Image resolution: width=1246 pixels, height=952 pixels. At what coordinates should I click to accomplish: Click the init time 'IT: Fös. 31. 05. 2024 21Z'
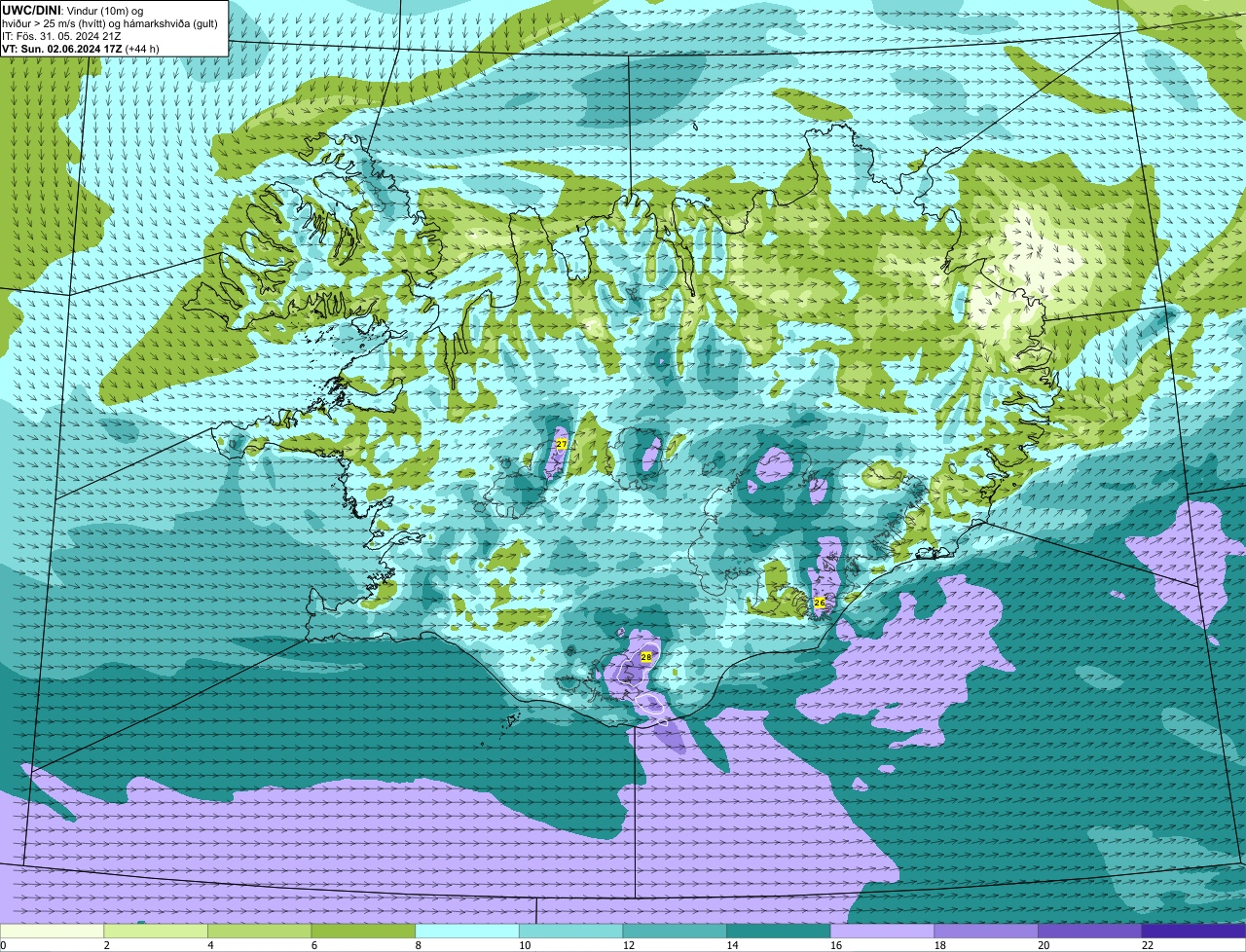coord(63,35)
